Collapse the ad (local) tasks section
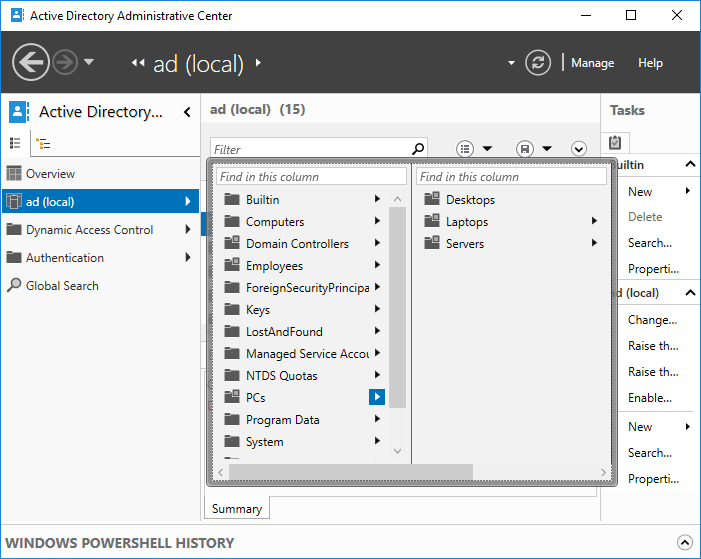Screen dimensions: 701x559 point(690,292)
